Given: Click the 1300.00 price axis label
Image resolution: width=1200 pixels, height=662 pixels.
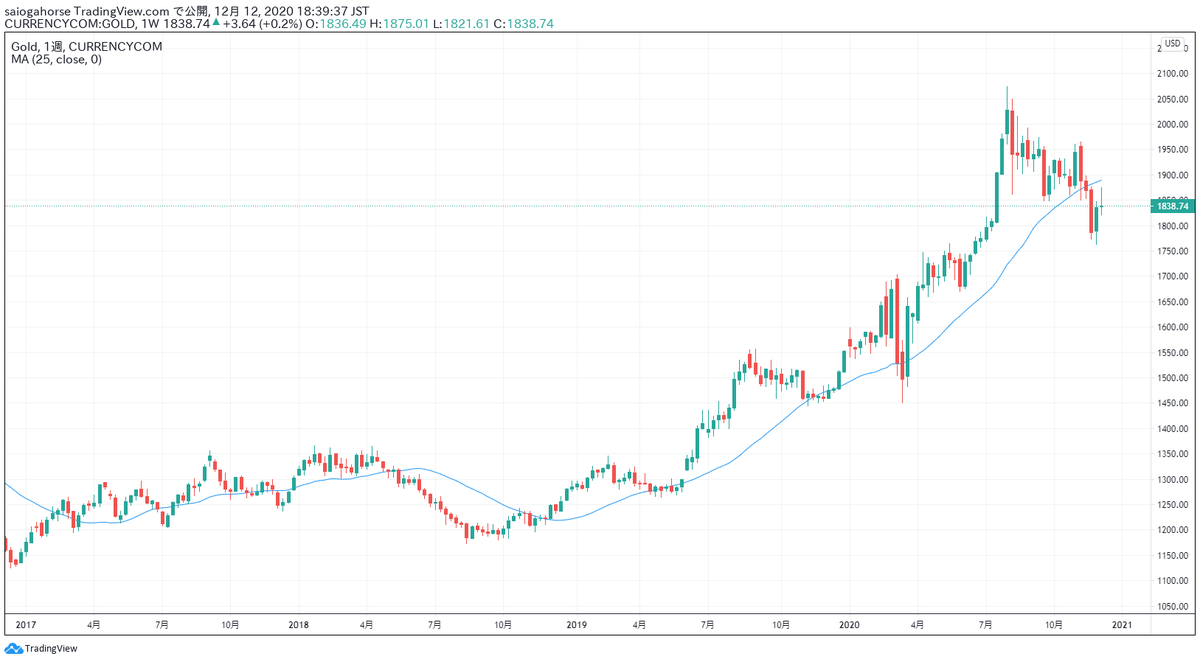Looking at the screenshot, I should pos(1171,479).
